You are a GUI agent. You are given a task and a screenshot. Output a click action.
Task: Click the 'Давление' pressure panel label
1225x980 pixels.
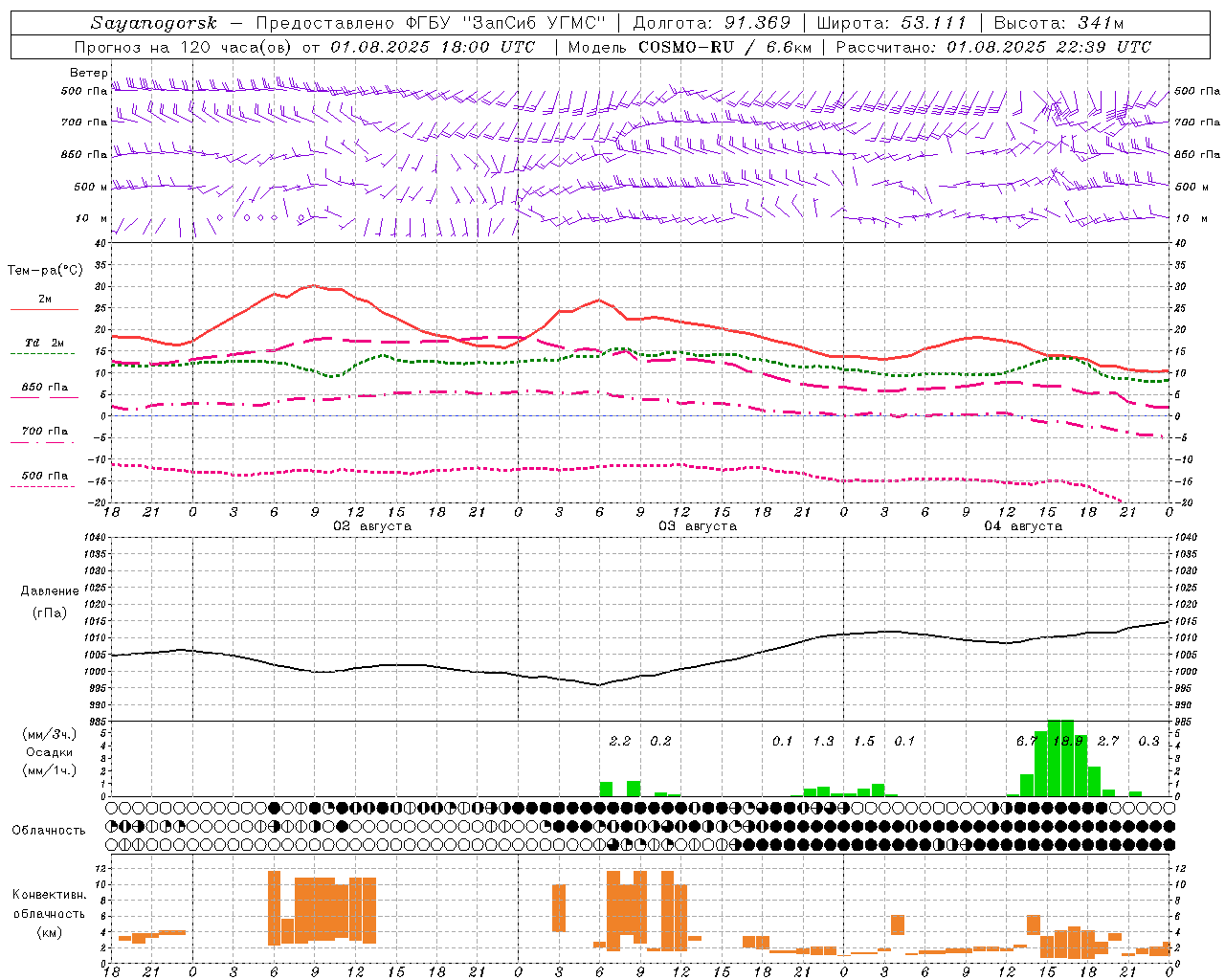click(50, 591)
